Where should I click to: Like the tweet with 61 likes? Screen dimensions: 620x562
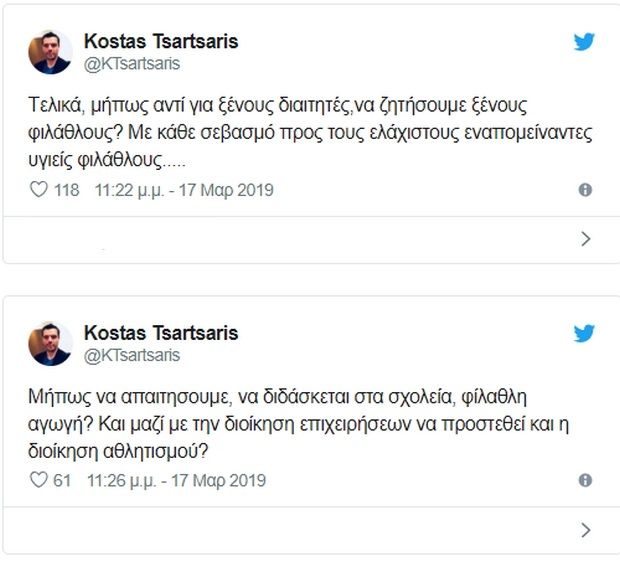pyautogui.click(x=39, y=481)
